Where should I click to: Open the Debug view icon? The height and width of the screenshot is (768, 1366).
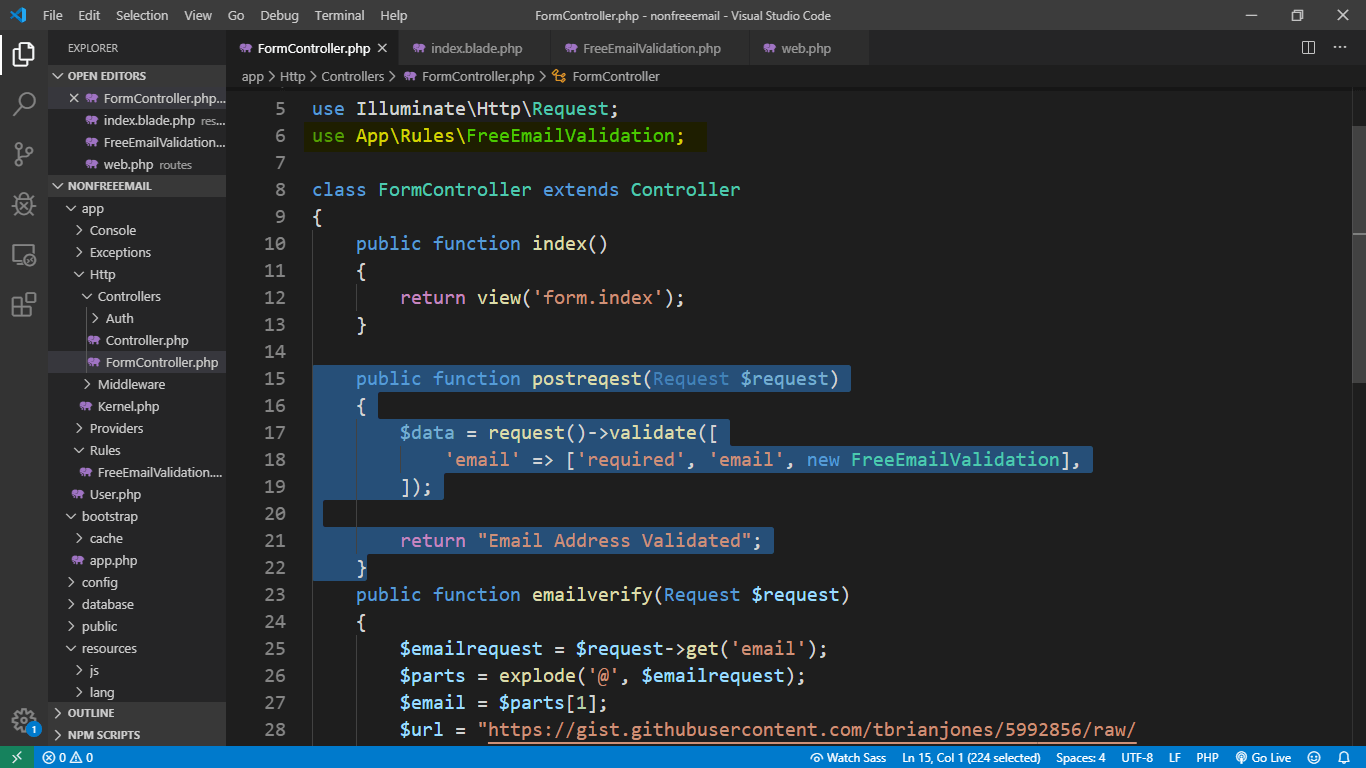click(x=24, y=205)
